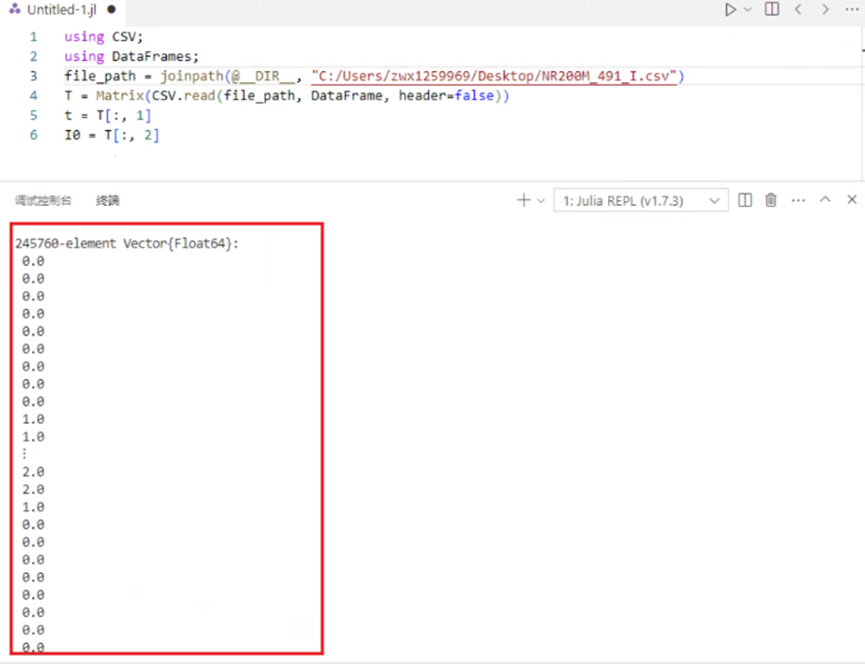Click line number 1 in gutter
865x666 pixels.
[34, 37]
